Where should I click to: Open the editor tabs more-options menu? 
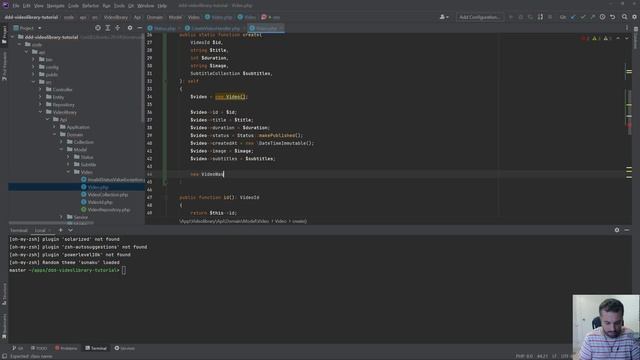pyautogui.click(x=627, y=28)
